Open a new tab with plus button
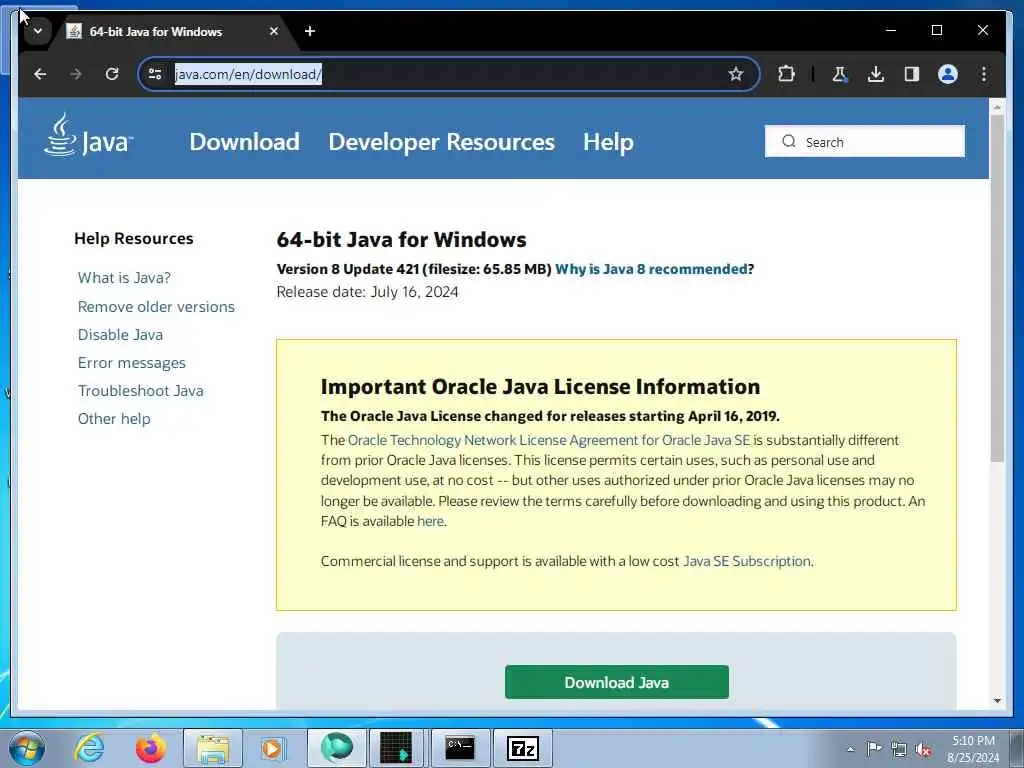This screenshot has width=1024, height=768. 310,31
